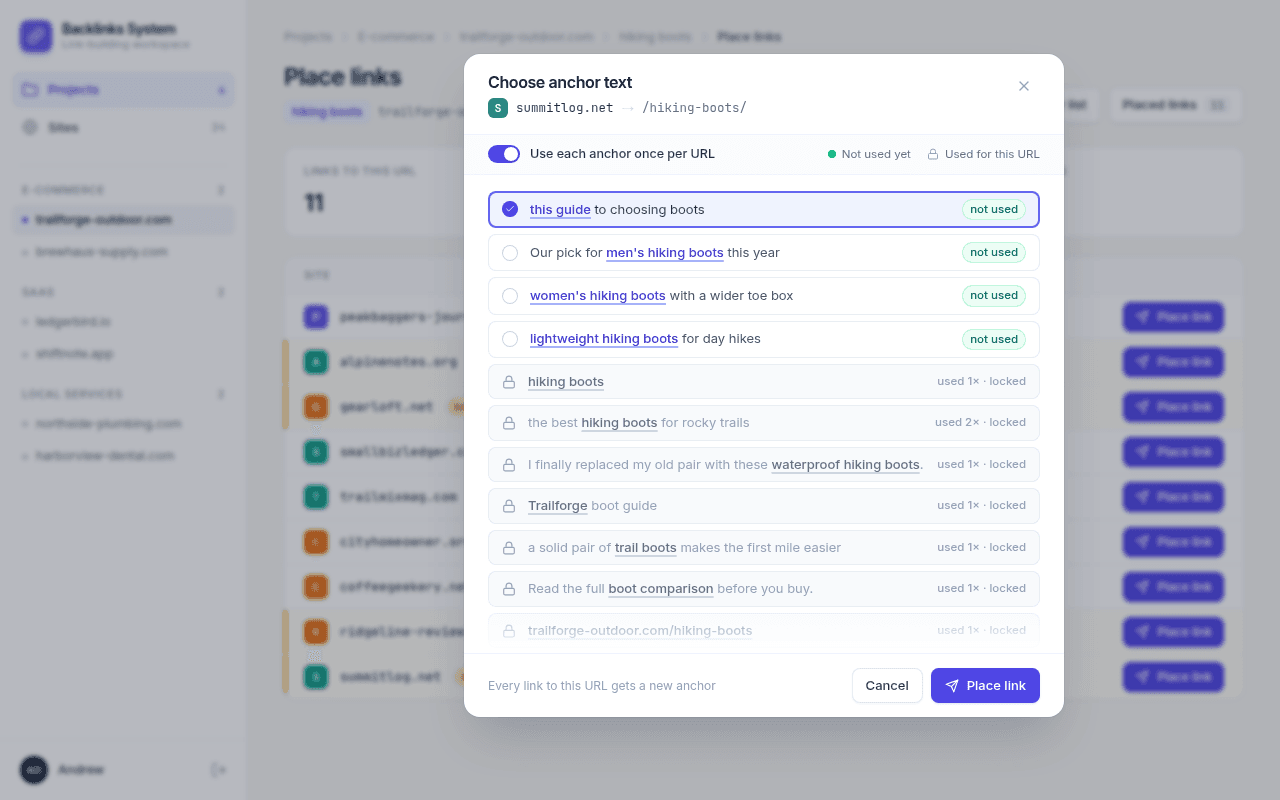Click the summitlog.net green S site icon in the dialog header

coord(498,108)
